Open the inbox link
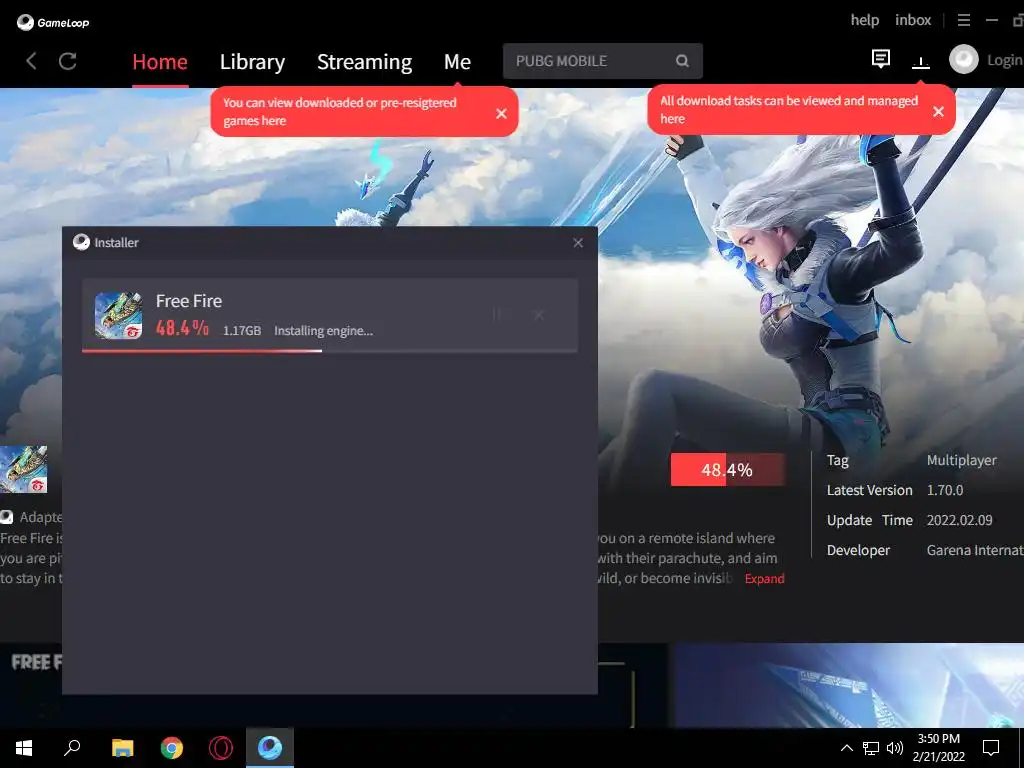The image size is (1024, 768). (x=913, y=20)
